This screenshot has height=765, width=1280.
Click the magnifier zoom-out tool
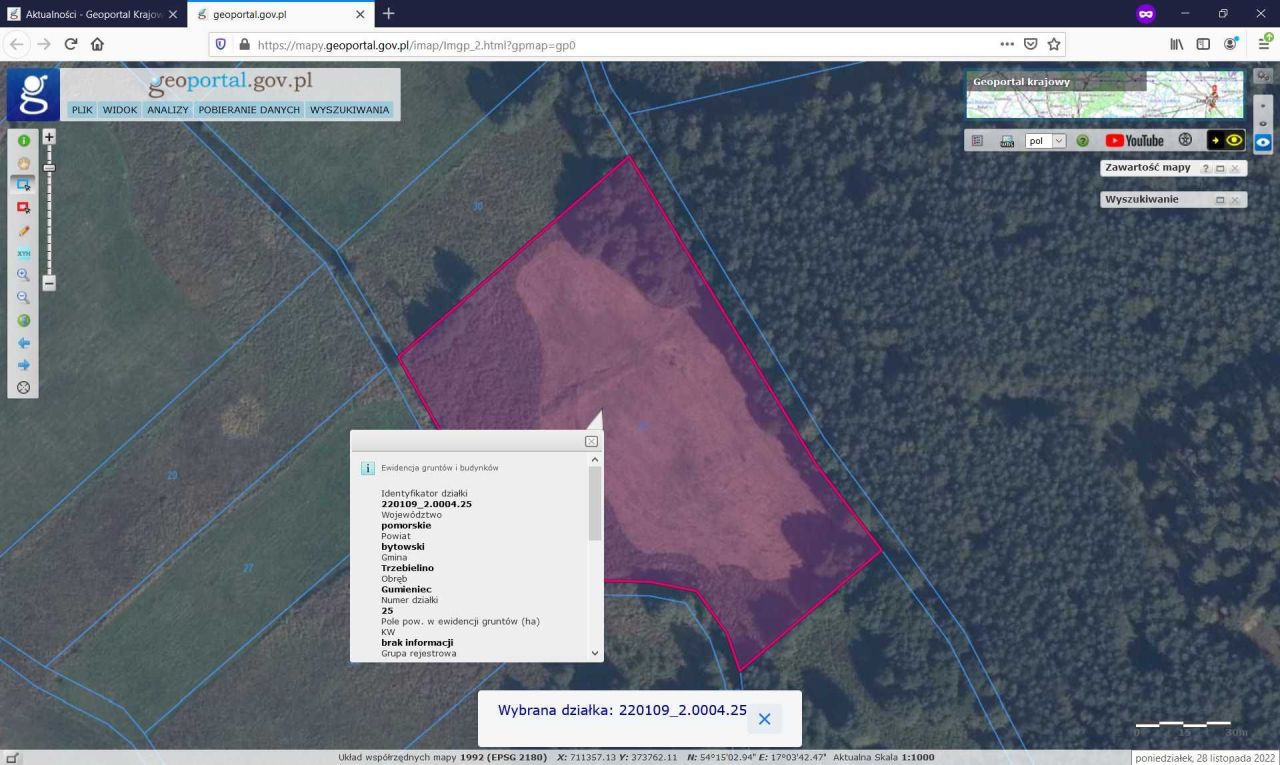pos(24,298)
